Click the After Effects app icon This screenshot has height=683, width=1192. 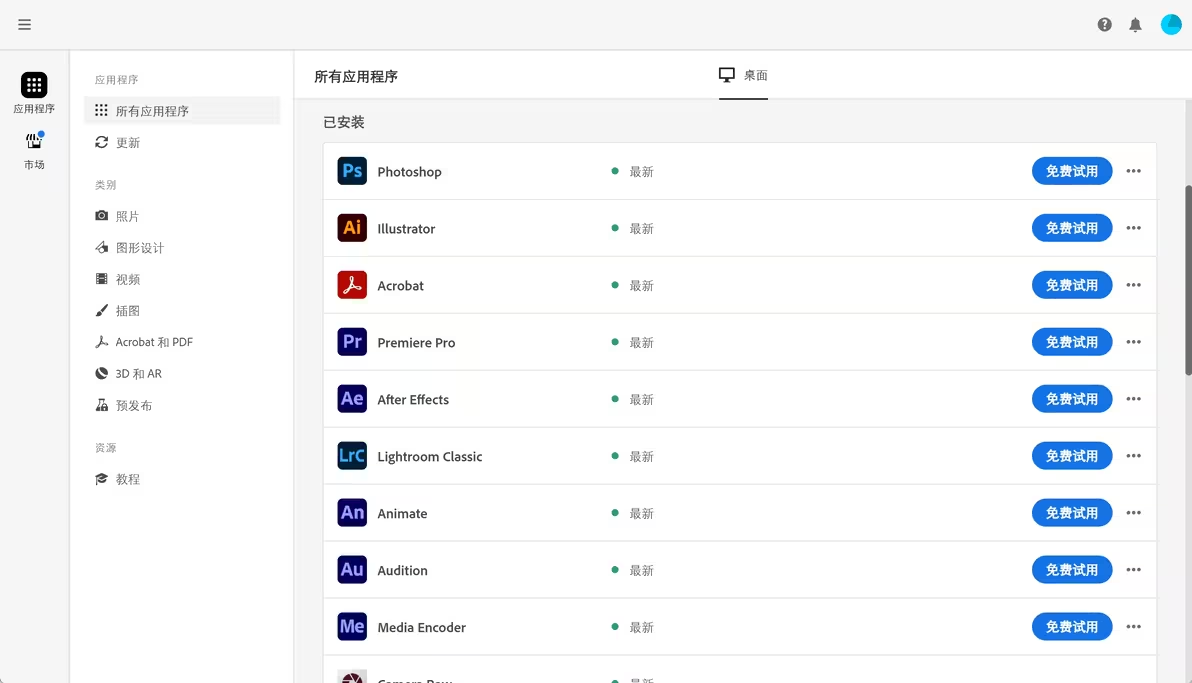click(352, 399)
